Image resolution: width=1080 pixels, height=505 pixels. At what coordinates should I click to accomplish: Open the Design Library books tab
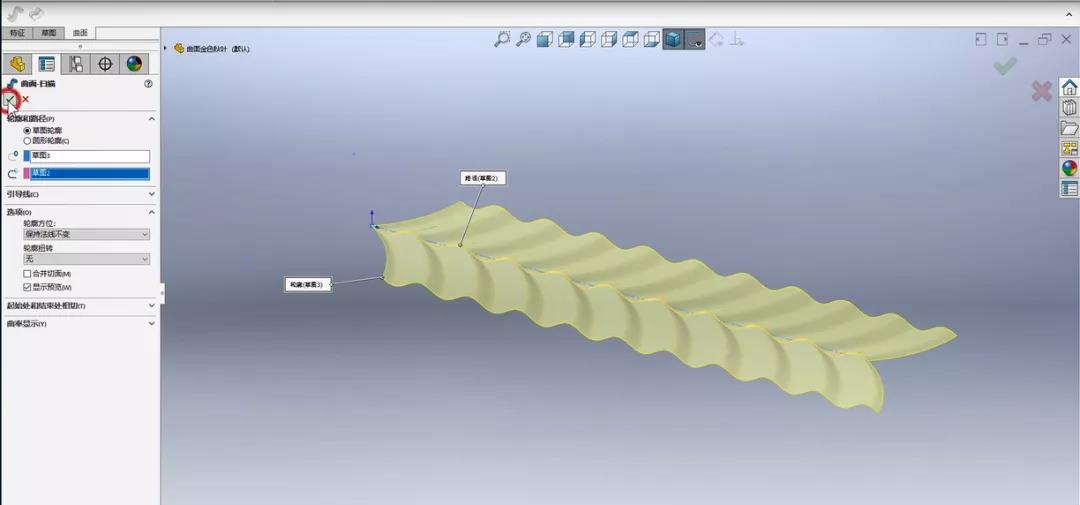point(1070,107)
